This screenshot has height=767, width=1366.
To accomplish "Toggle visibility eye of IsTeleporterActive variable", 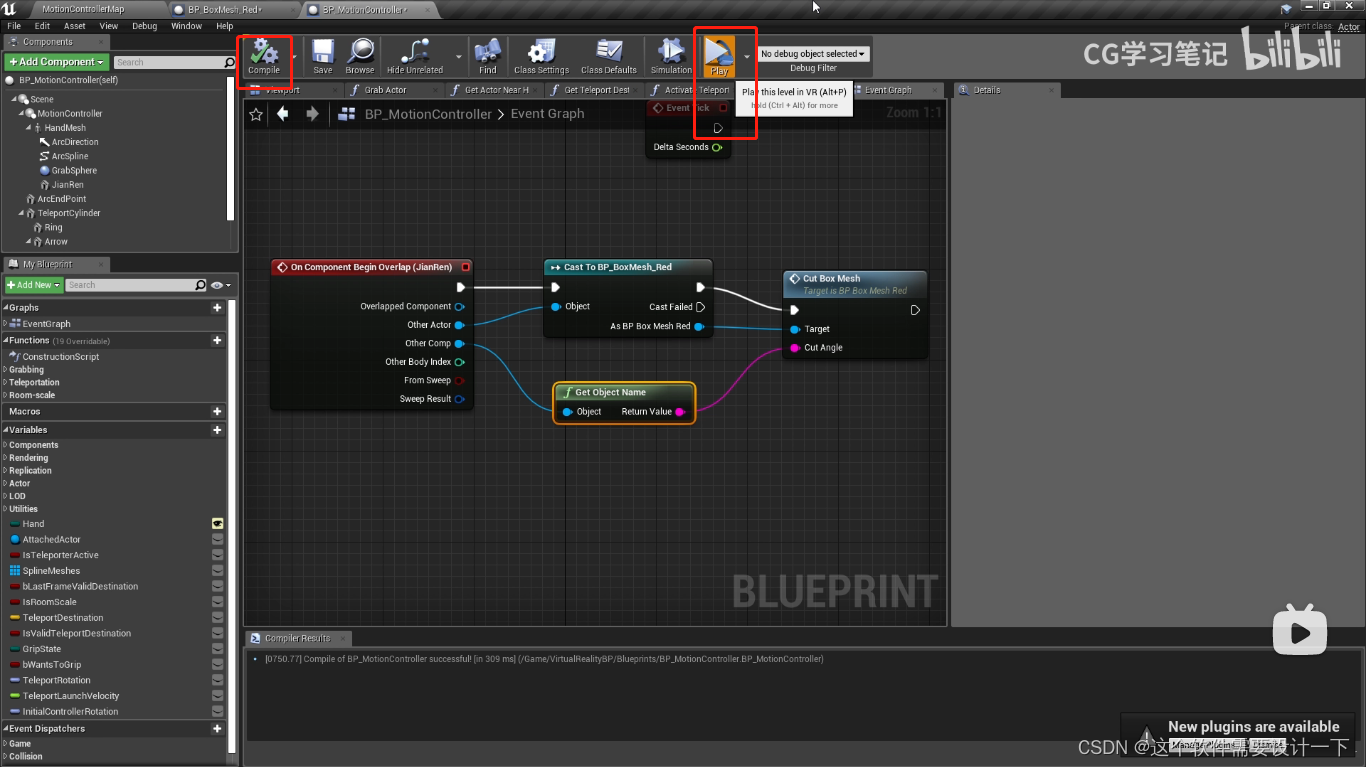I will coord(217,555).
